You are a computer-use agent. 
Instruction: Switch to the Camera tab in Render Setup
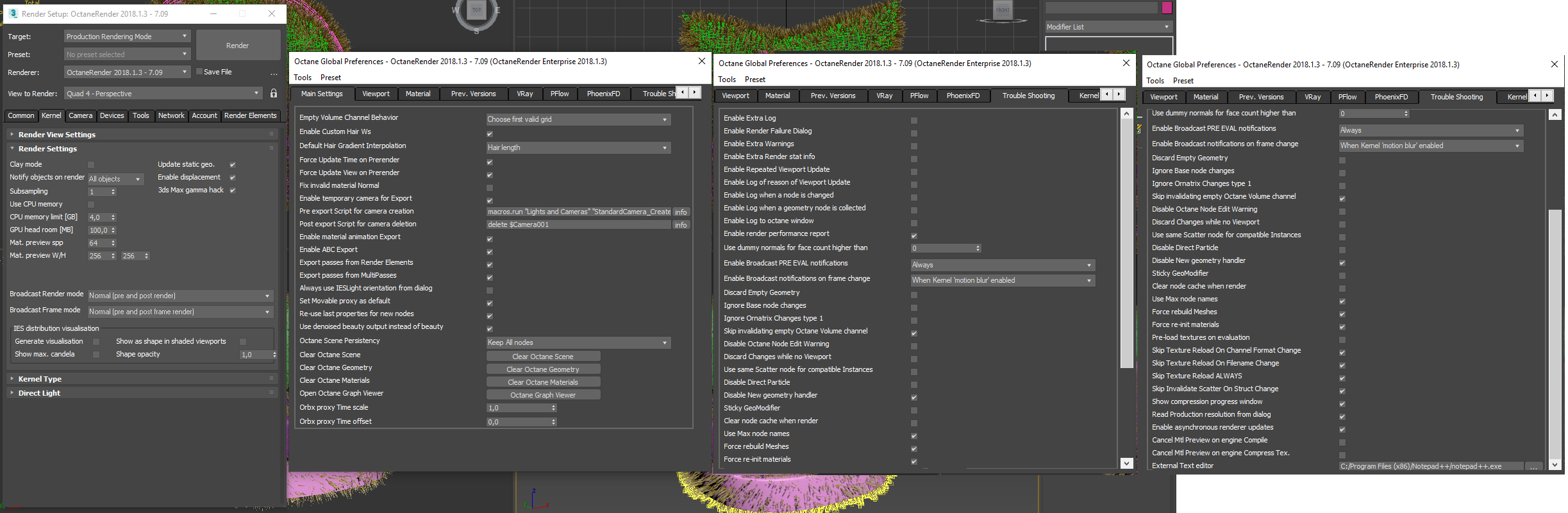[81, 115]
